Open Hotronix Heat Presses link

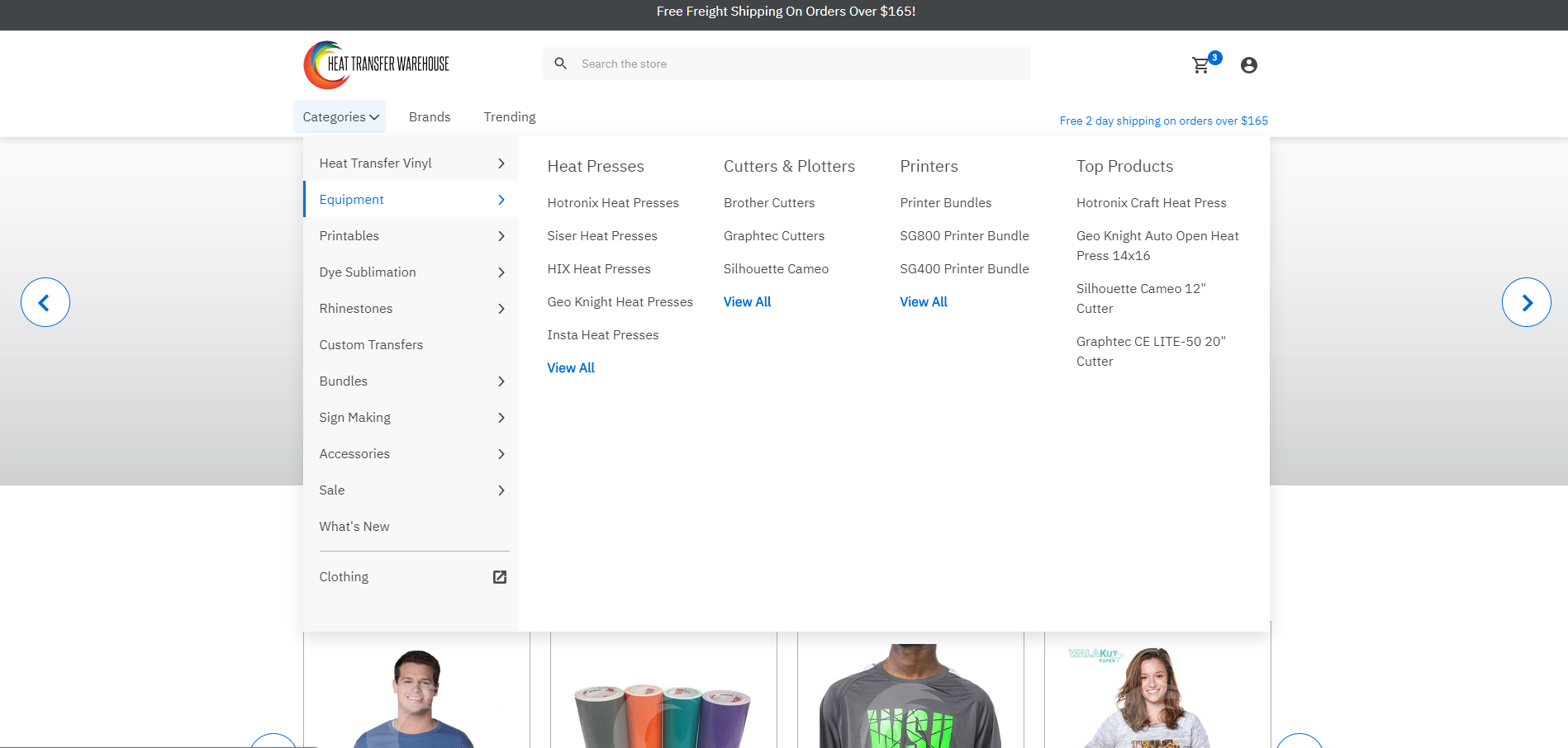pos(613,203)
